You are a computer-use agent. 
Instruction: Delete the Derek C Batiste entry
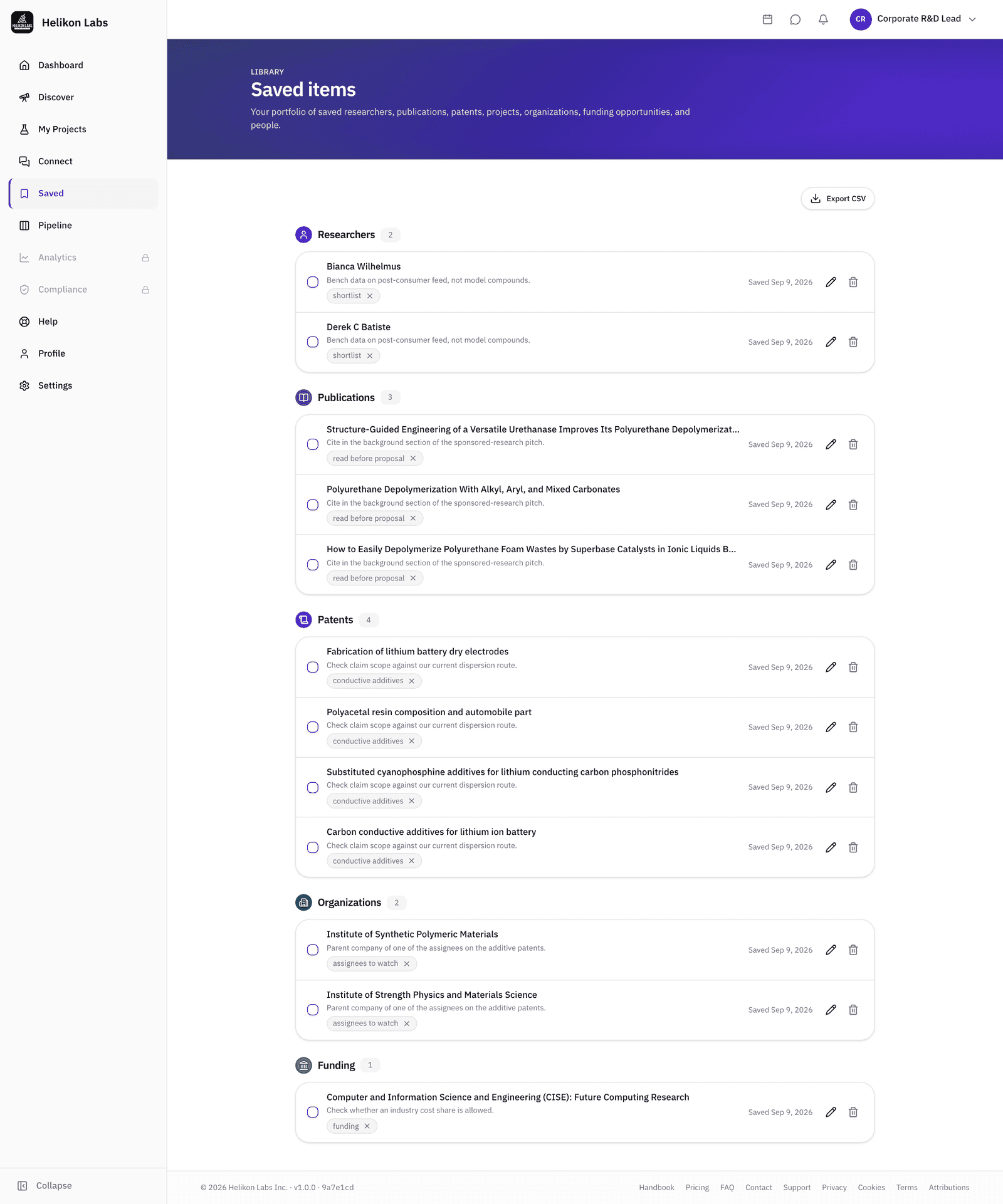(x=853, y=342)
